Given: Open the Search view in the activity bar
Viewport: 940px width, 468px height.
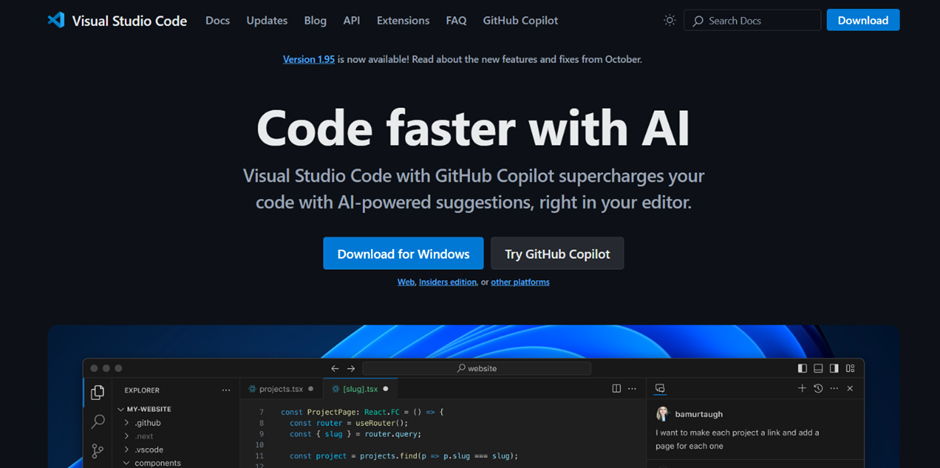Looking at the screenshot, I should [97, 422].
